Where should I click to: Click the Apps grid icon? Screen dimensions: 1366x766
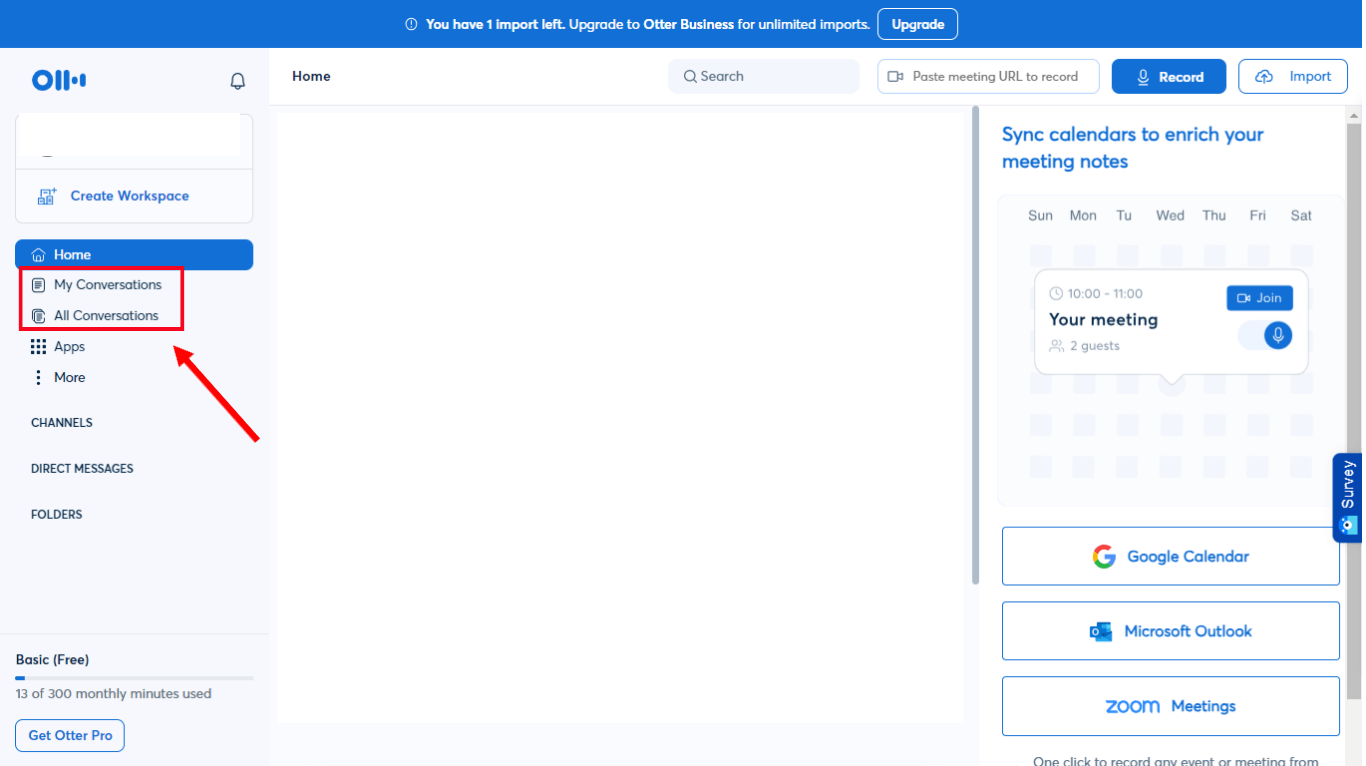point(39,347)
